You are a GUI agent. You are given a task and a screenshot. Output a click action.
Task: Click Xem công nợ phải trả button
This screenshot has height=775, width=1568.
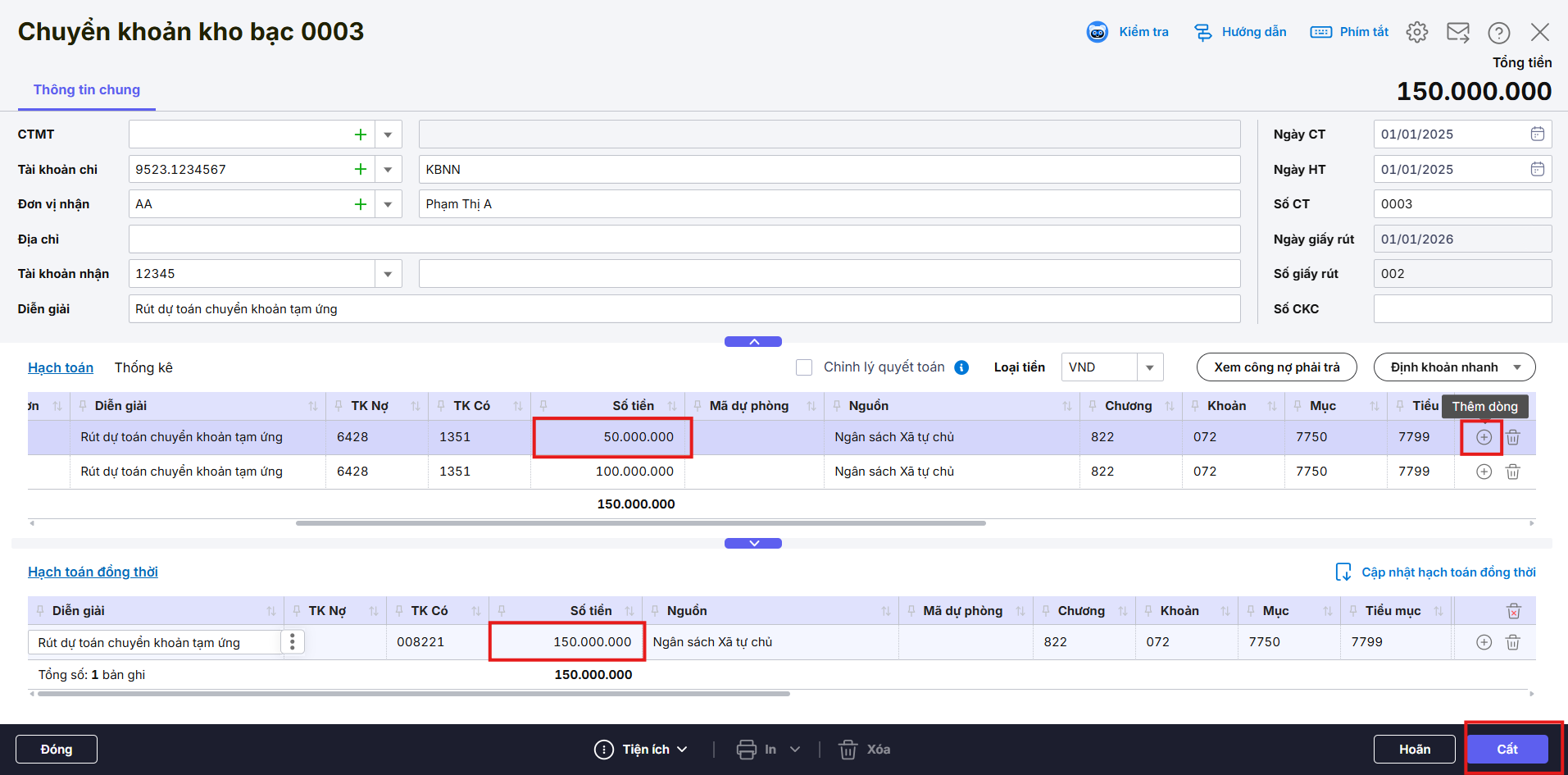click(x=1276, y=367)
